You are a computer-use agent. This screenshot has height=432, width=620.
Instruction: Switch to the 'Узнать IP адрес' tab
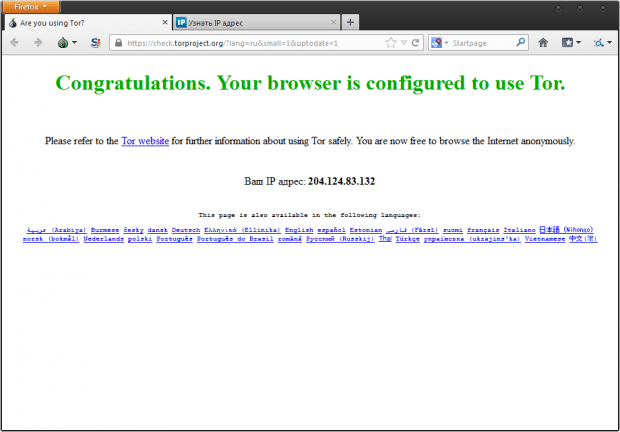pos(250,21)
